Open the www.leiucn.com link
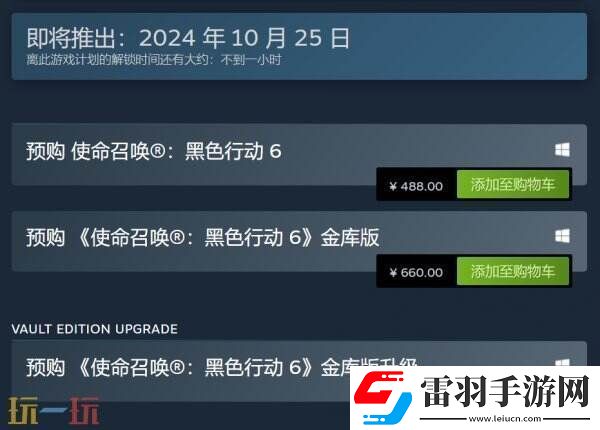Image resolution: width=600 pixels, height=430 pixels. (505, 419)
